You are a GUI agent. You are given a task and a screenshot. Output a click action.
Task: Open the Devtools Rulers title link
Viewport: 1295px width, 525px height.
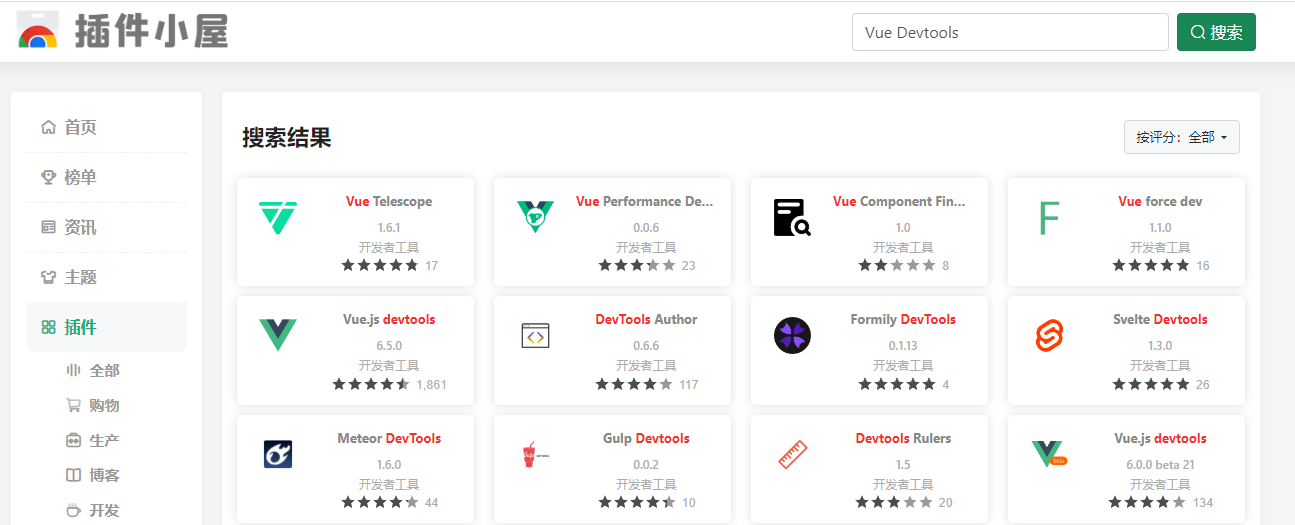point(903,438)
